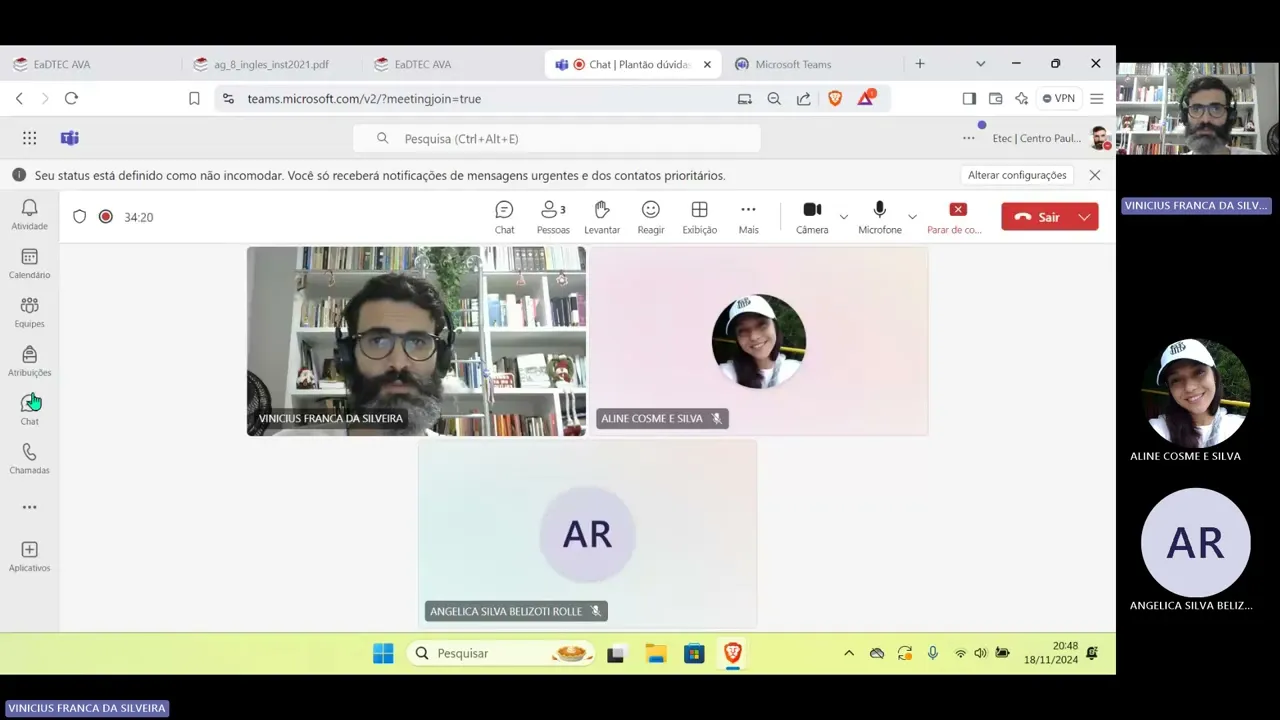Toggle the browser sidebar panel
This screenshot has height=720, width=1280.
coord(969,98)
